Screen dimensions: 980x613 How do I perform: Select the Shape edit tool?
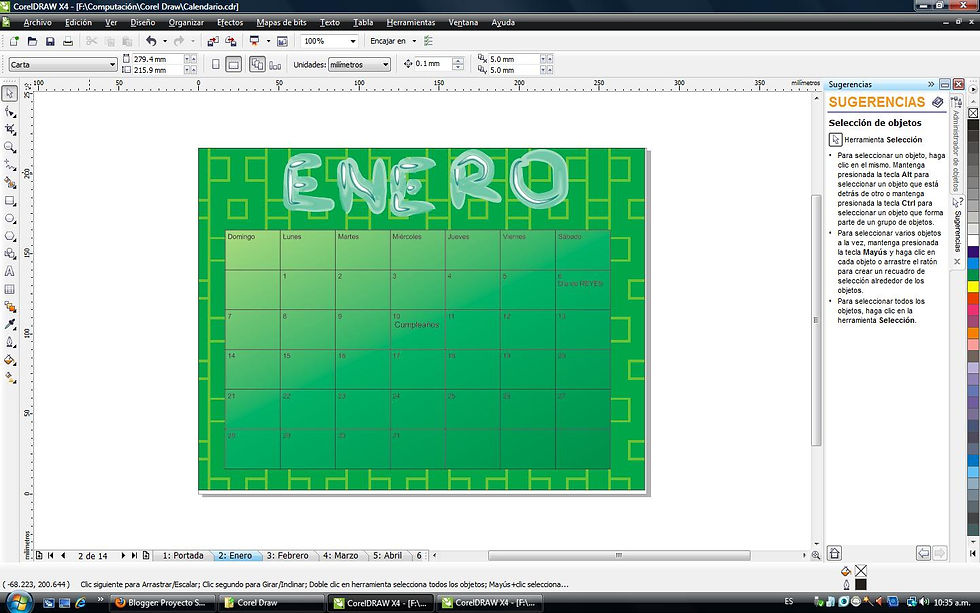pyautogui.click(x=10, y=112)
